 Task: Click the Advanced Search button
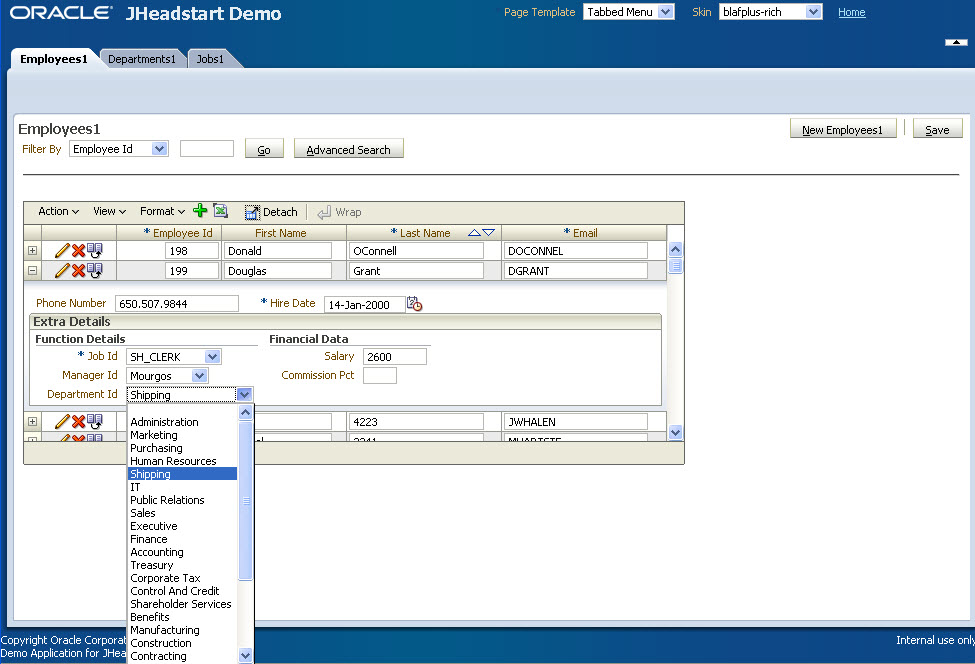click(348, 150)
